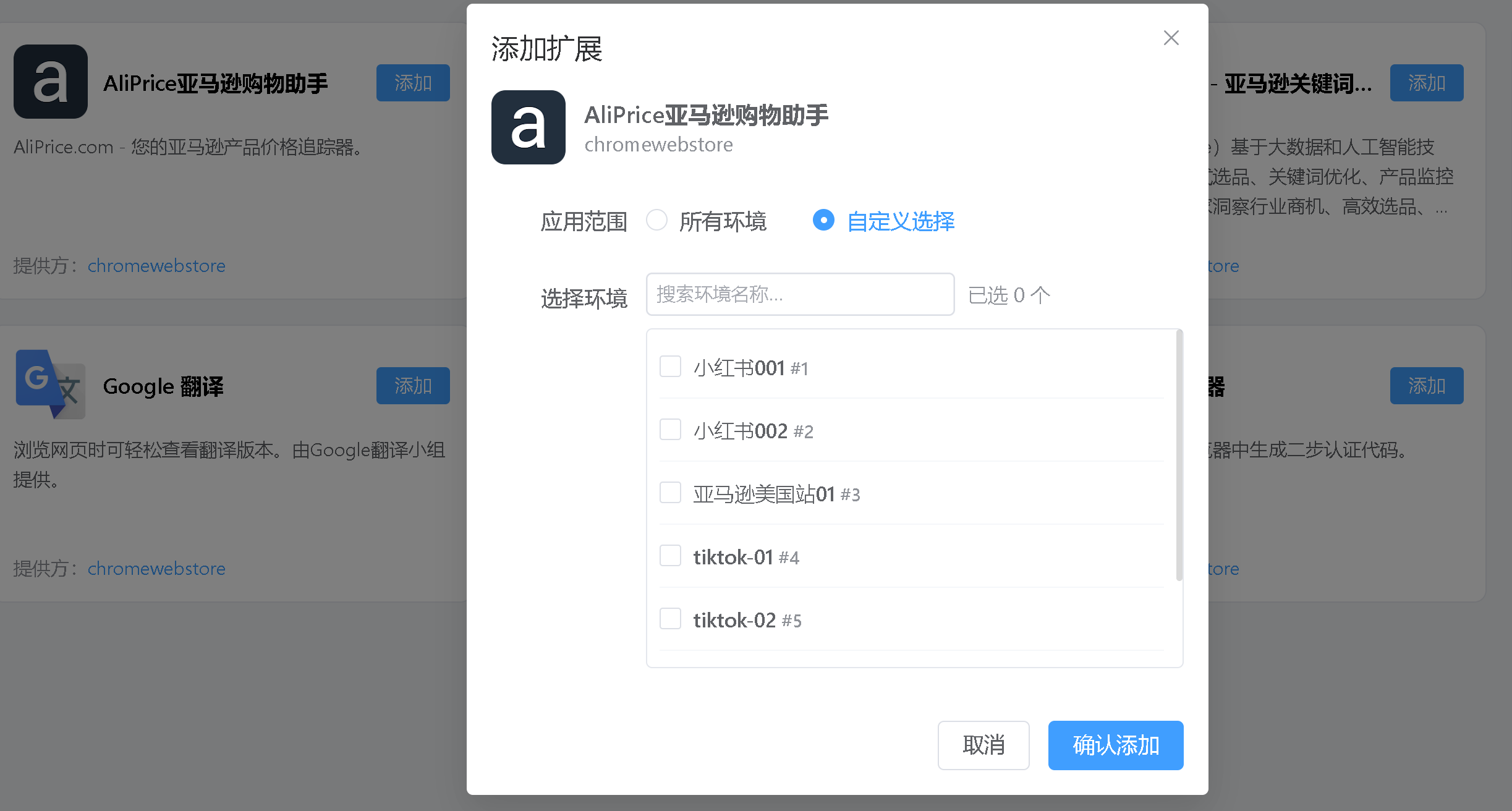Click the AliPrice app icon in the background card

pyautogui.click(x=51, y=82)
